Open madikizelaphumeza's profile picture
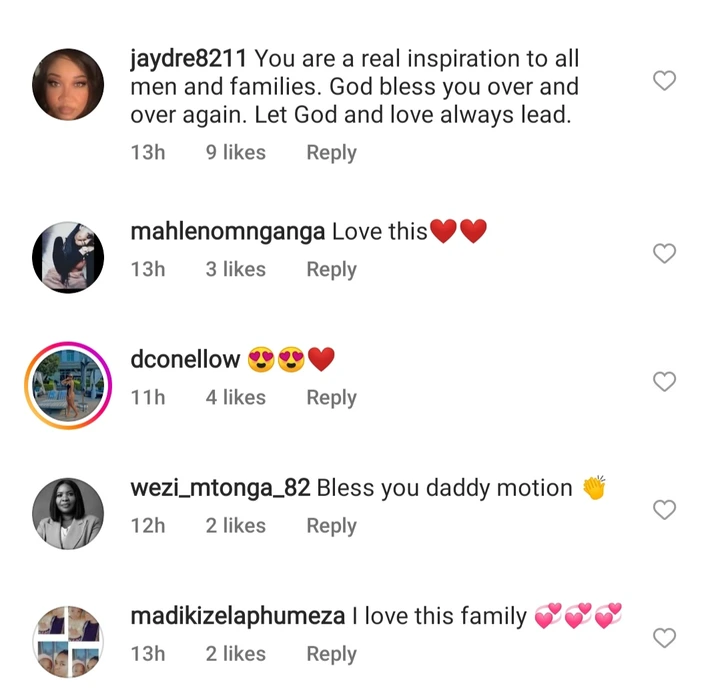This screenshot has width=720, height=693. pos(70,640)
